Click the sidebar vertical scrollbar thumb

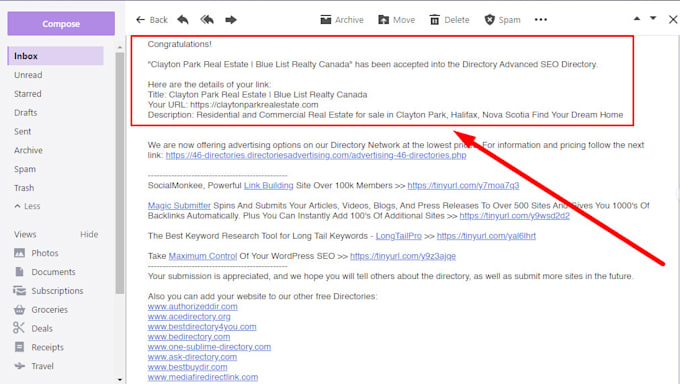coord(120,173)
